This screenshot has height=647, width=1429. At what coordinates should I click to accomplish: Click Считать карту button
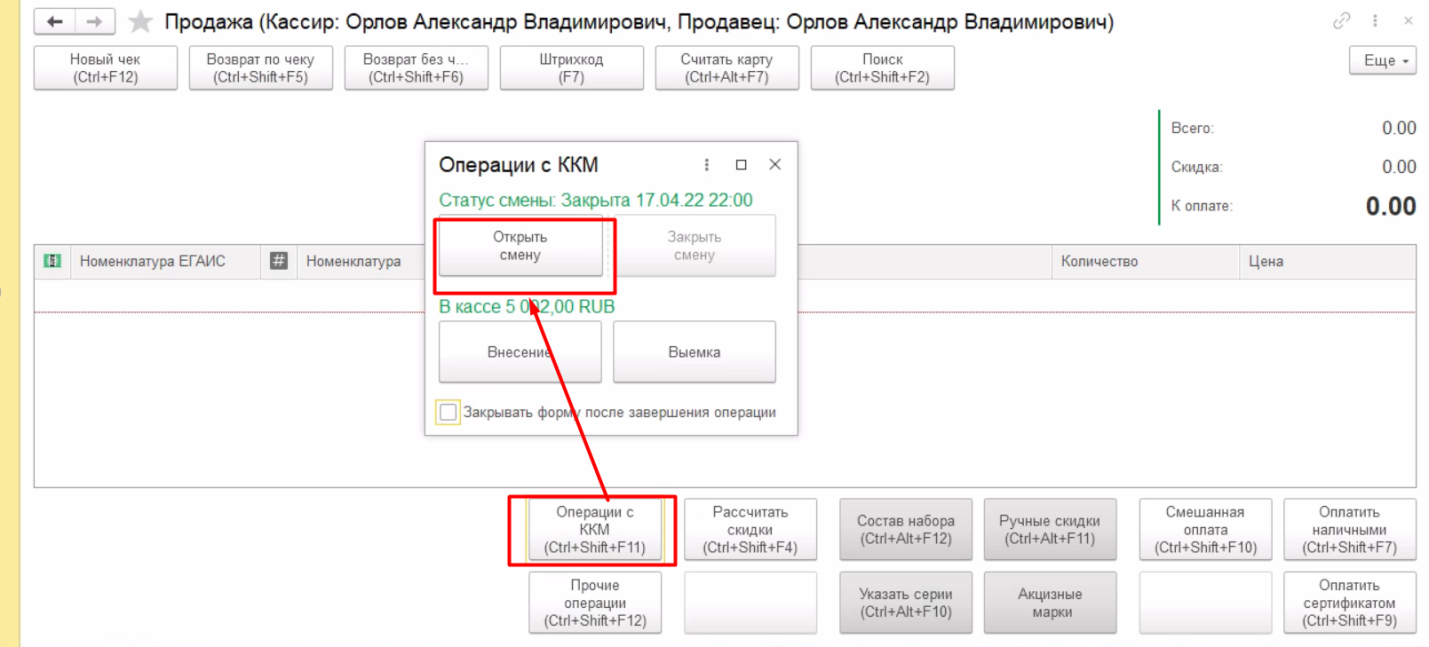pyautogui.click(x=726, y=68)
